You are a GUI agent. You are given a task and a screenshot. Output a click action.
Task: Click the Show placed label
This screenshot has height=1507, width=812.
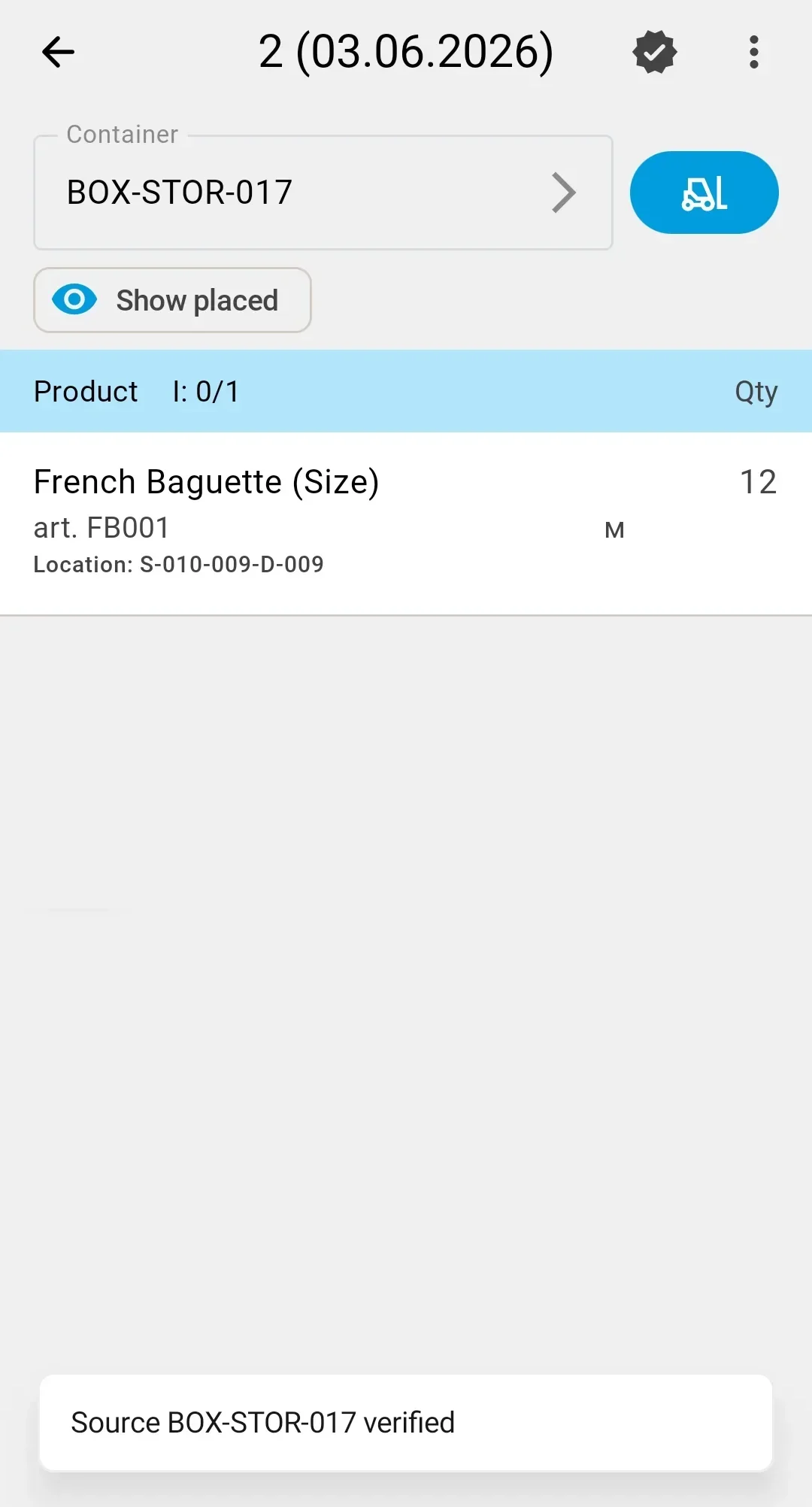click(x=197, y=300)
